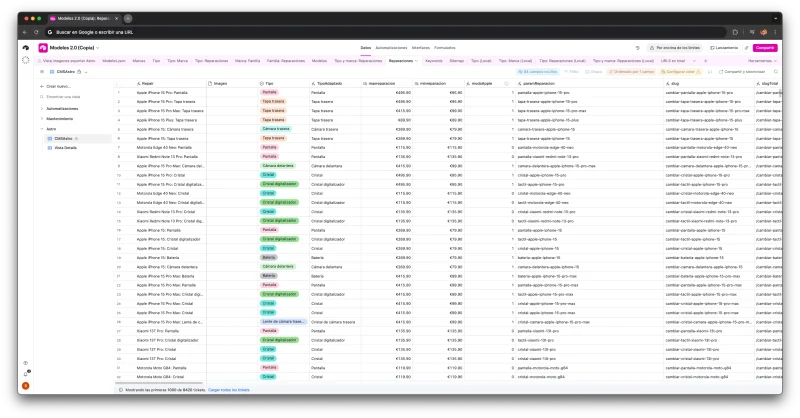
Task: Open the Herramientas dropdown menu
Action: click(762, 61)
